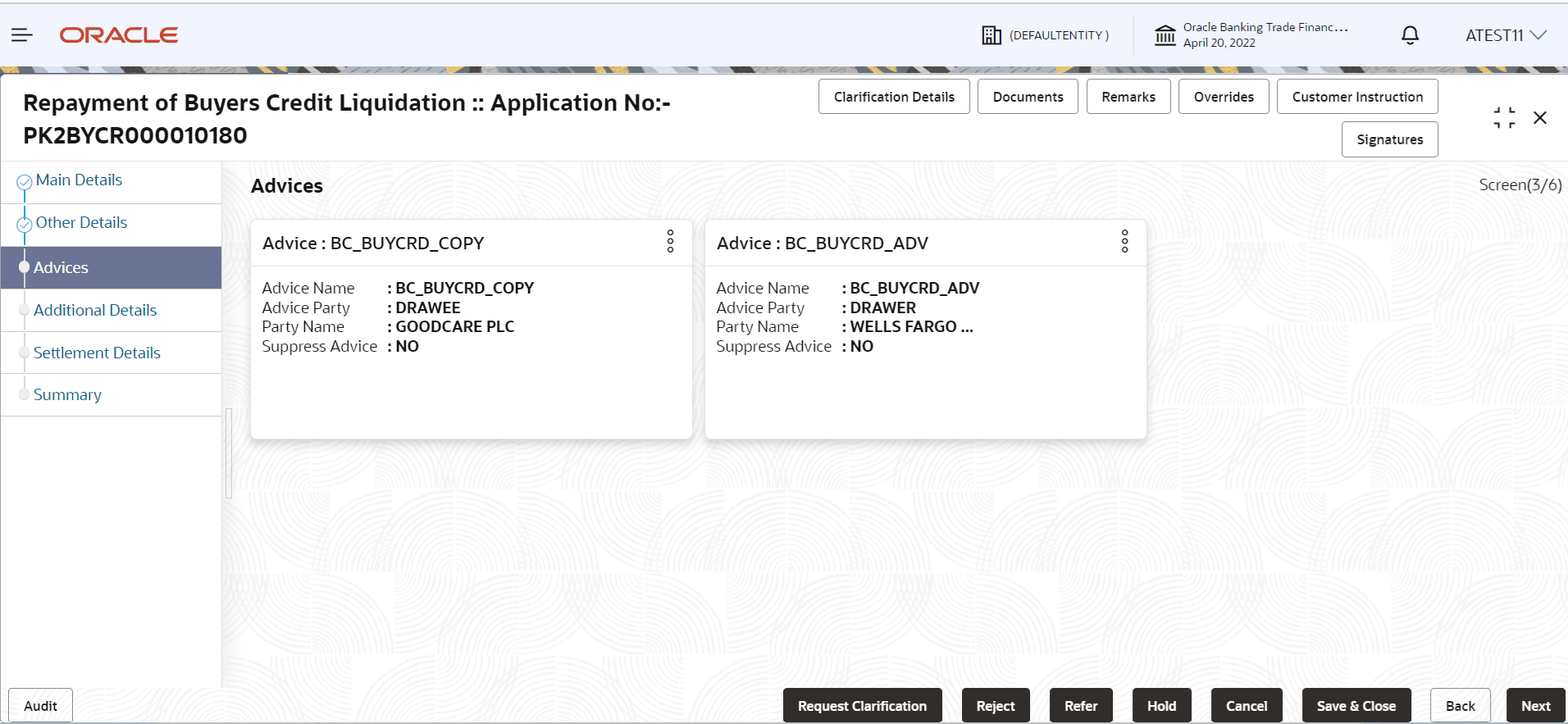
Task: Click Request Clarification
Action: [863, 706]
